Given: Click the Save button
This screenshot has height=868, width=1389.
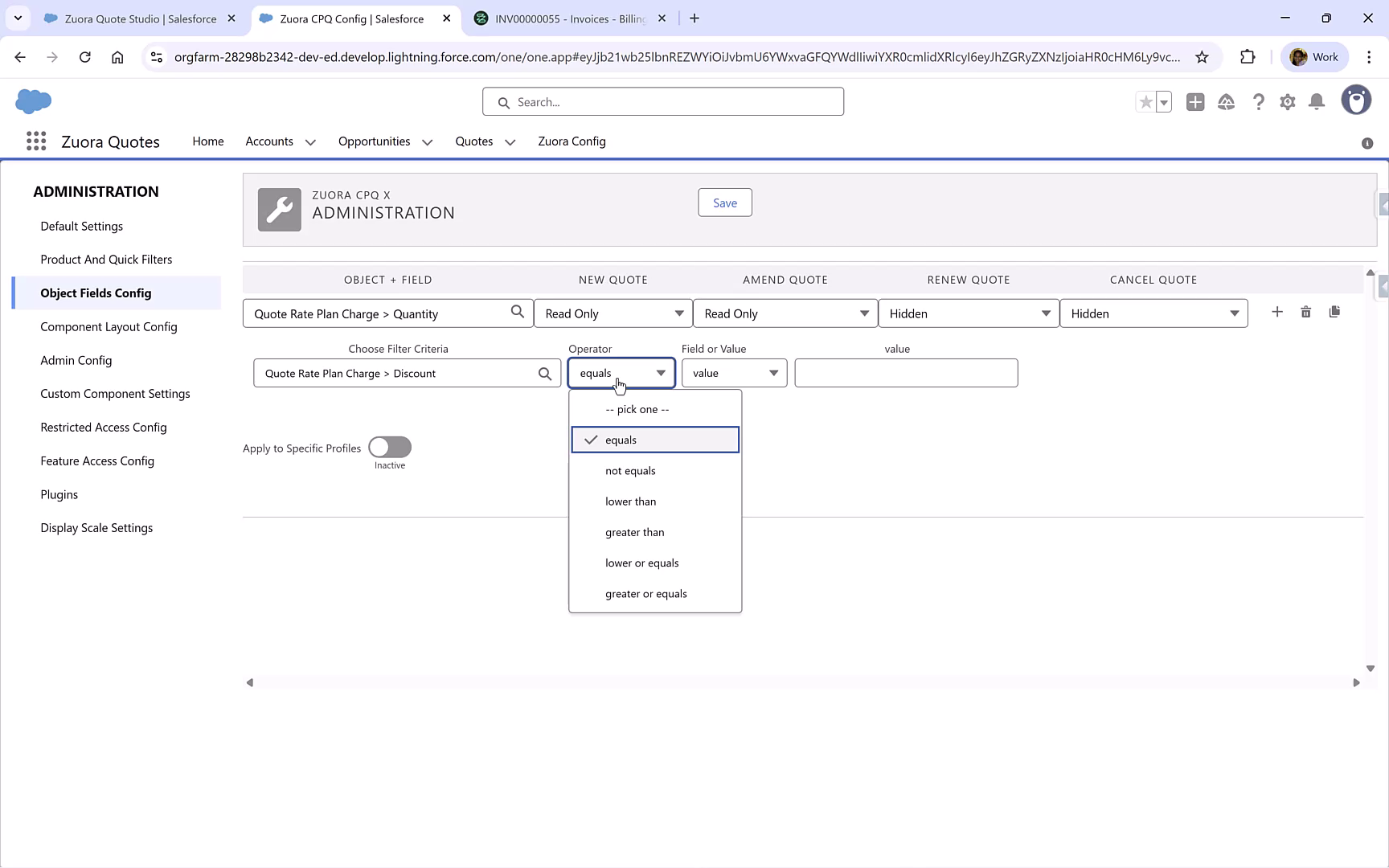Looking at the screenshot, I should pyautogui.click(x=724, y=203).
